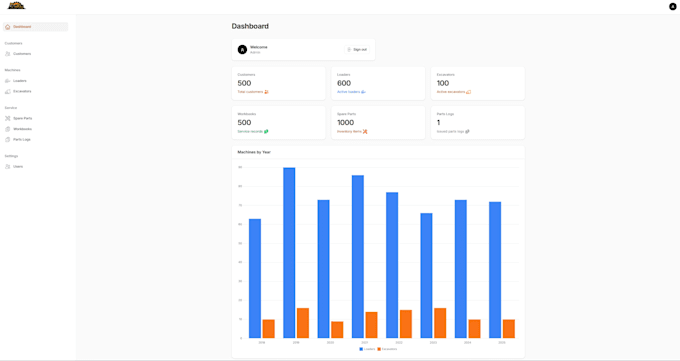Viewport: 680px width, 361px height.
Task: Toggle the Loaders legend blue swatch
Action: [361, 349]
